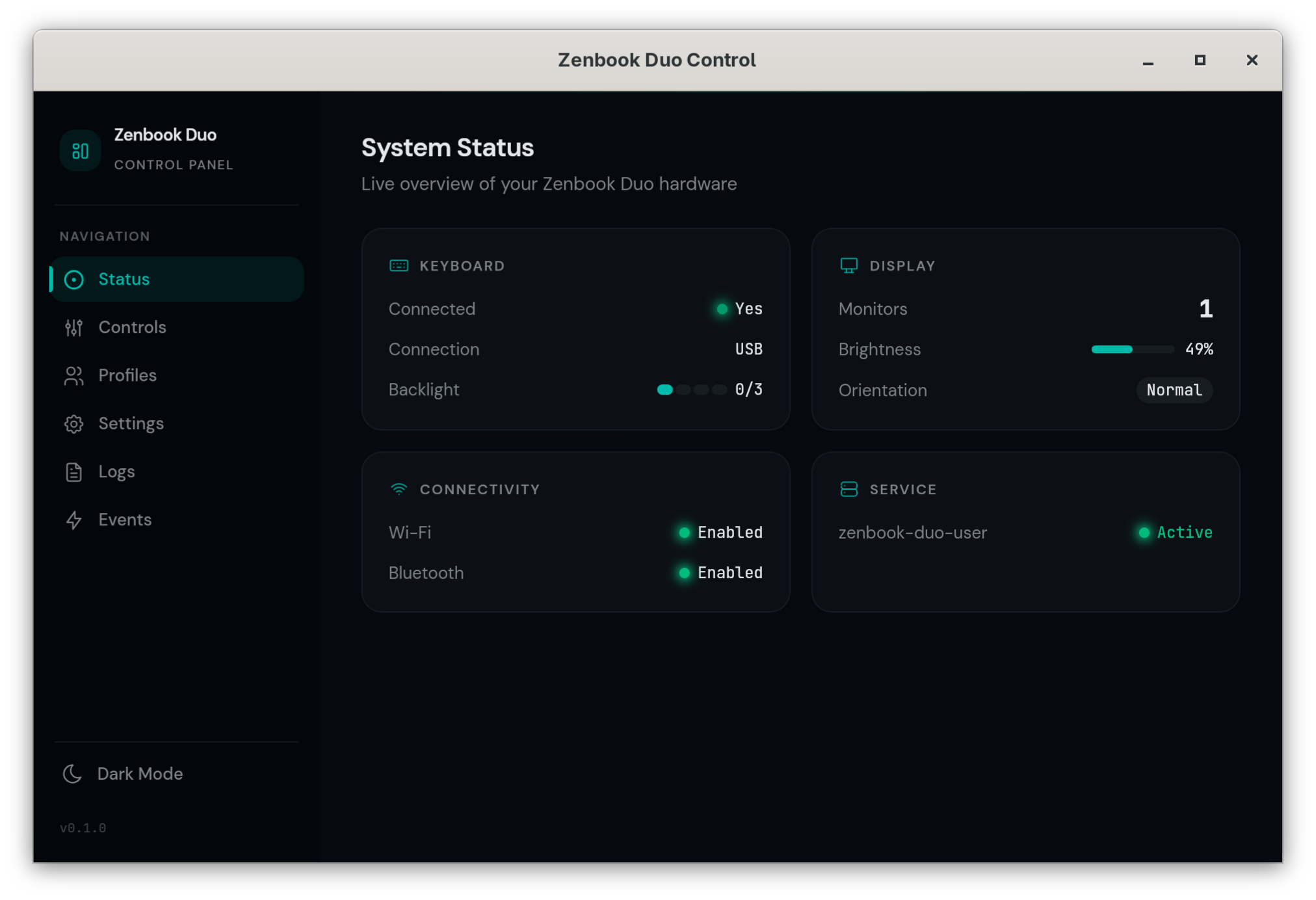Open the Logs view
The width and height of the screenshot is (1316, 900).
point(177,472)
